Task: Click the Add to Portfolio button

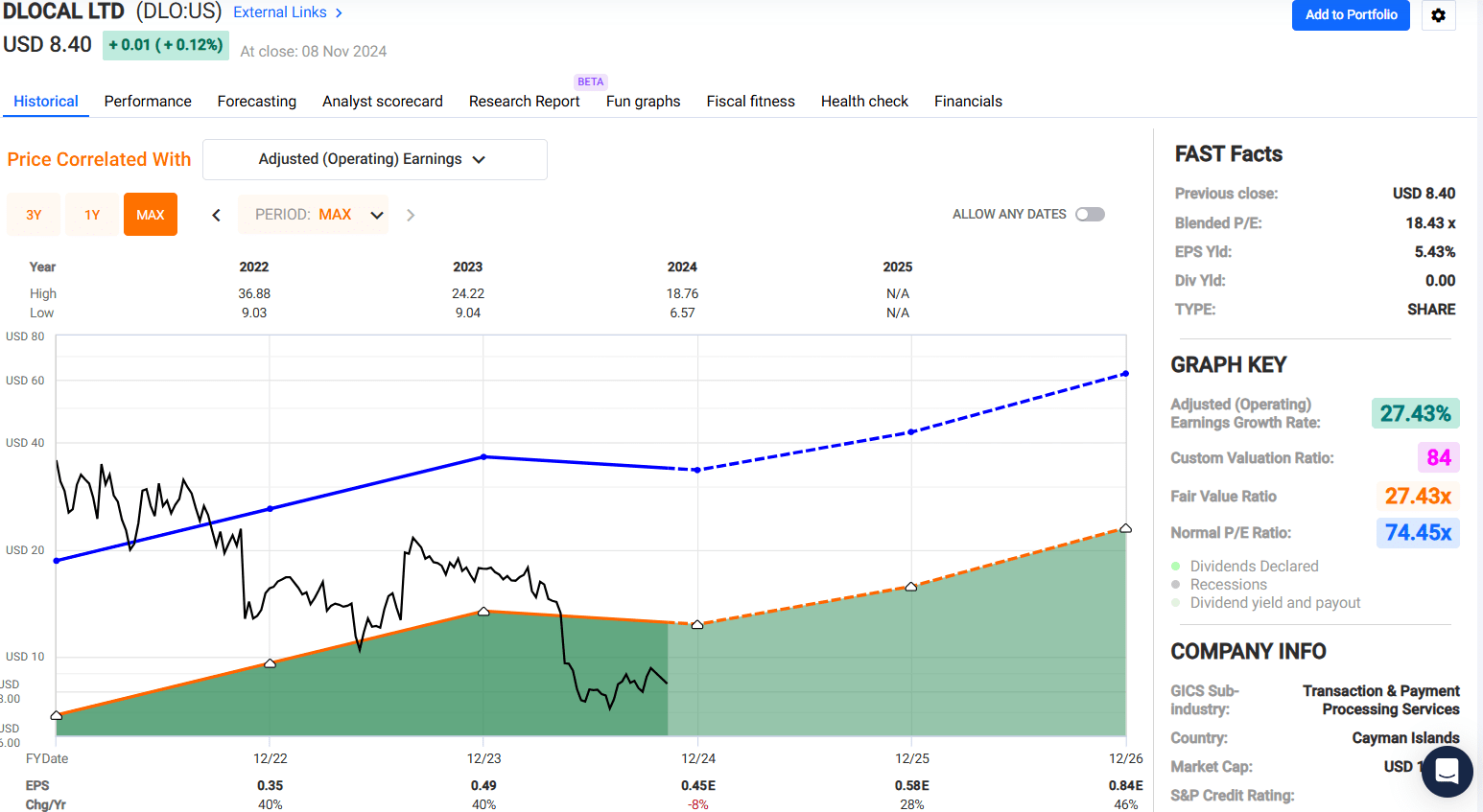Action: 1351,15
